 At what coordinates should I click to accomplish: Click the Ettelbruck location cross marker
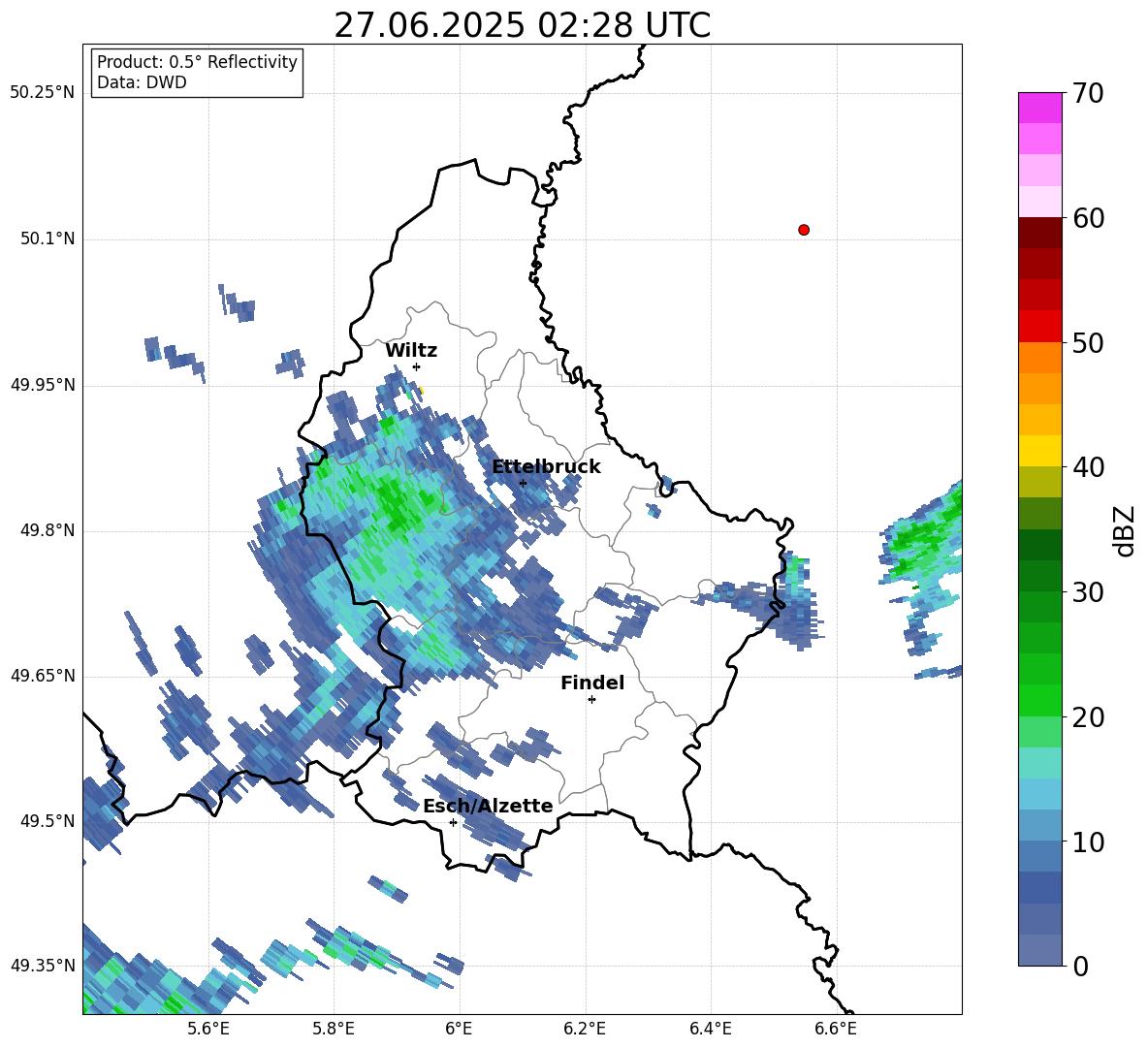tap(522, 483)
